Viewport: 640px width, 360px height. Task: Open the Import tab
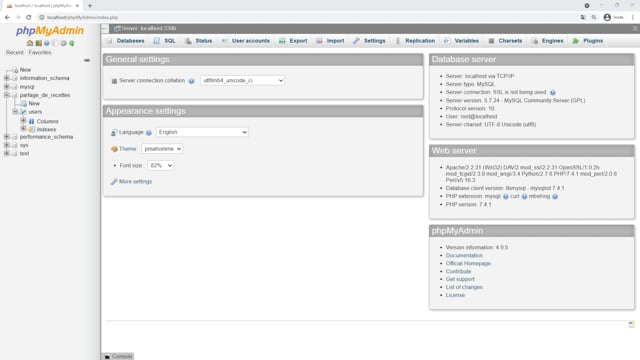point(330,41)
